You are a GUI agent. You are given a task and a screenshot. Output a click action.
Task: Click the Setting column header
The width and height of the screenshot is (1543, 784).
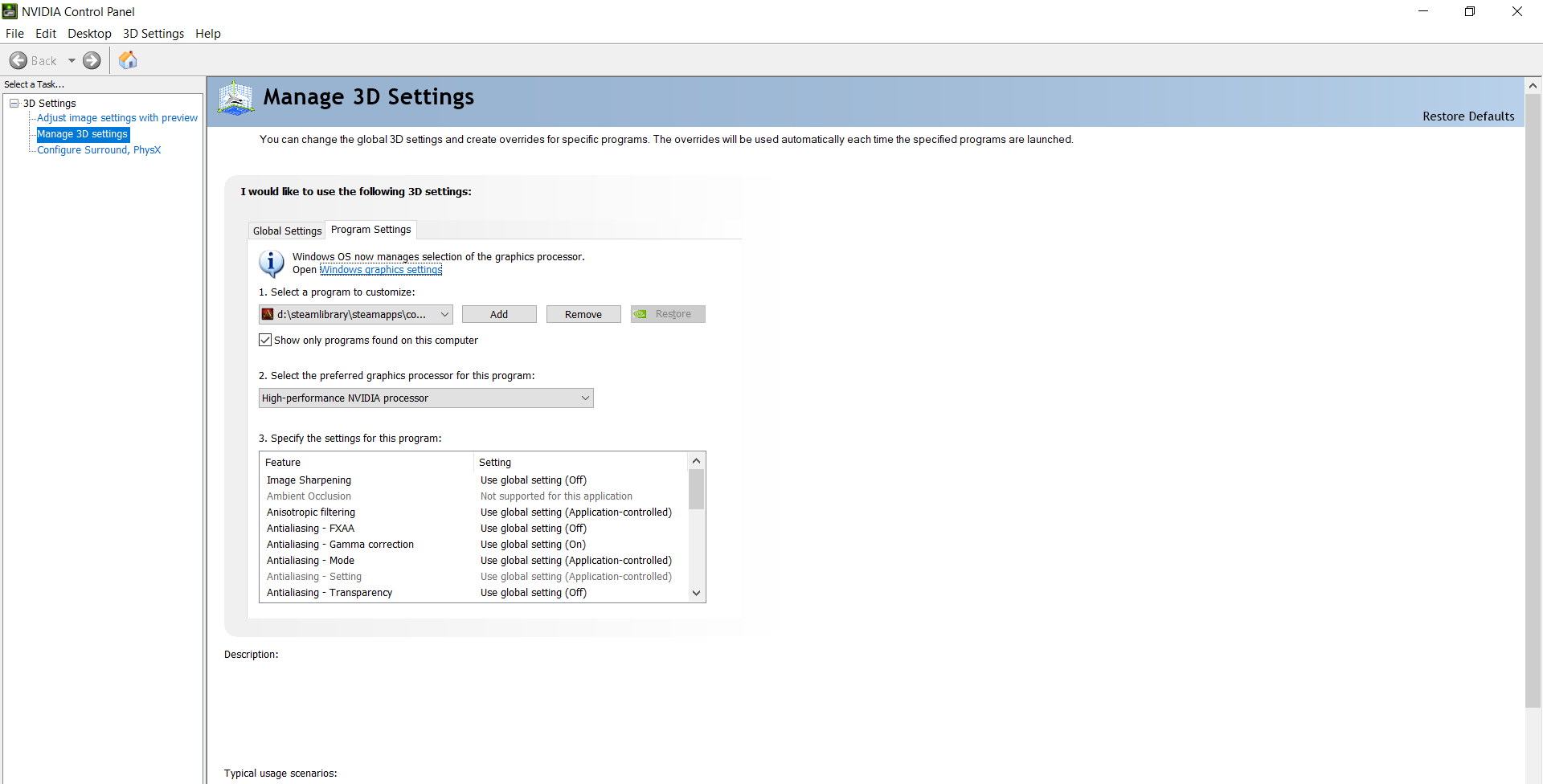point(581,462)
